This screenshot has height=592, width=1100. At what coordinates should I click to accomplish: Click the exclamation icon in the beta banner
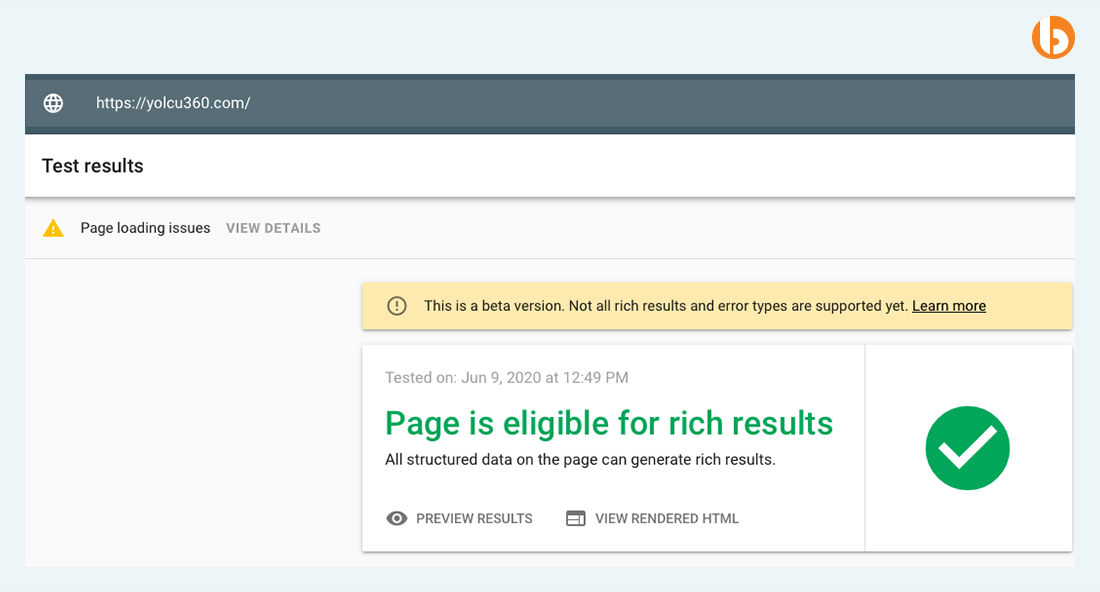pos(397,305)
